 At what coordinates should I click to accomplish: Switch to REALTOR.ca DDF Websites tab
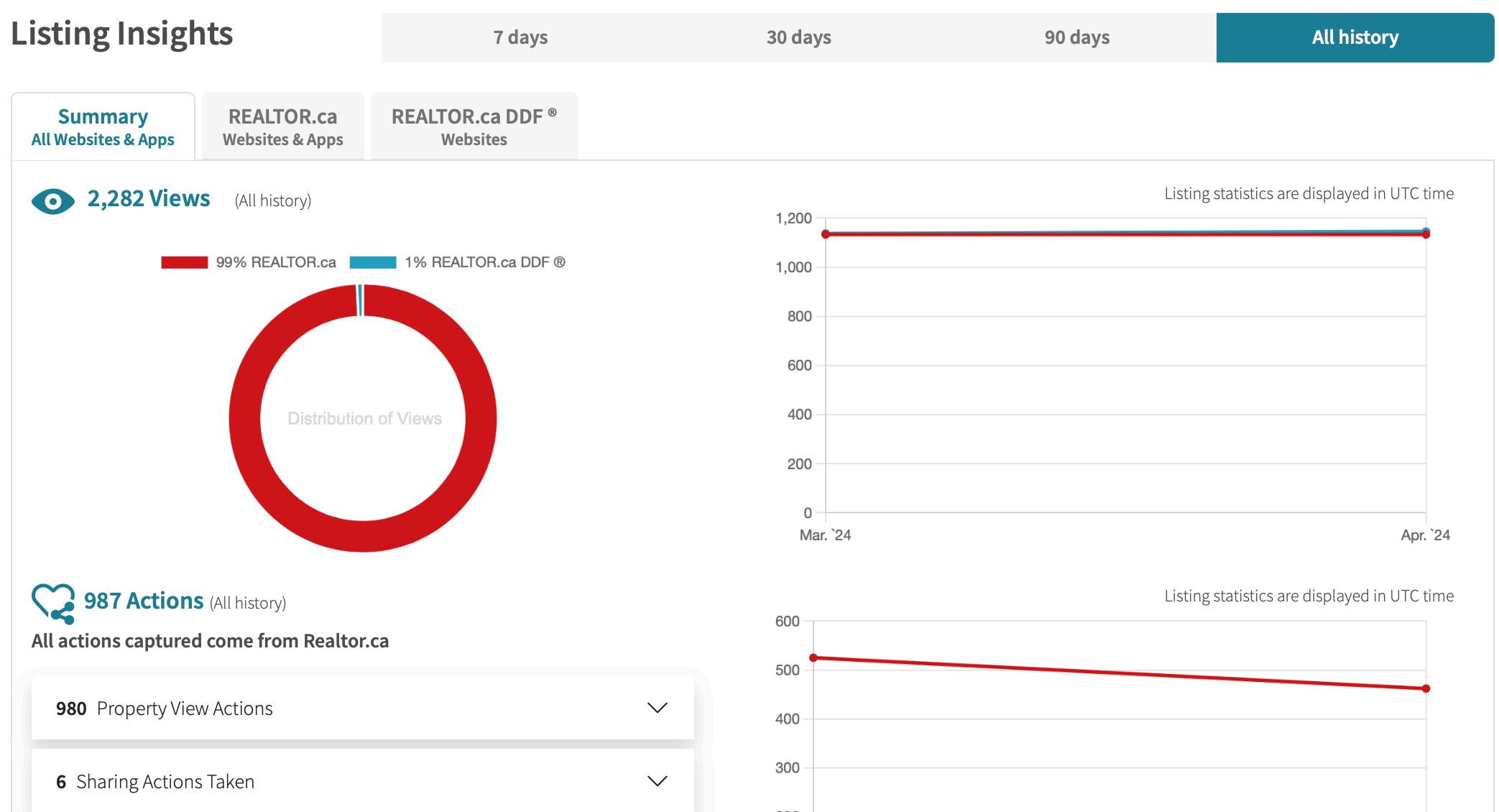pyautogui.click(x=474, y=127)
